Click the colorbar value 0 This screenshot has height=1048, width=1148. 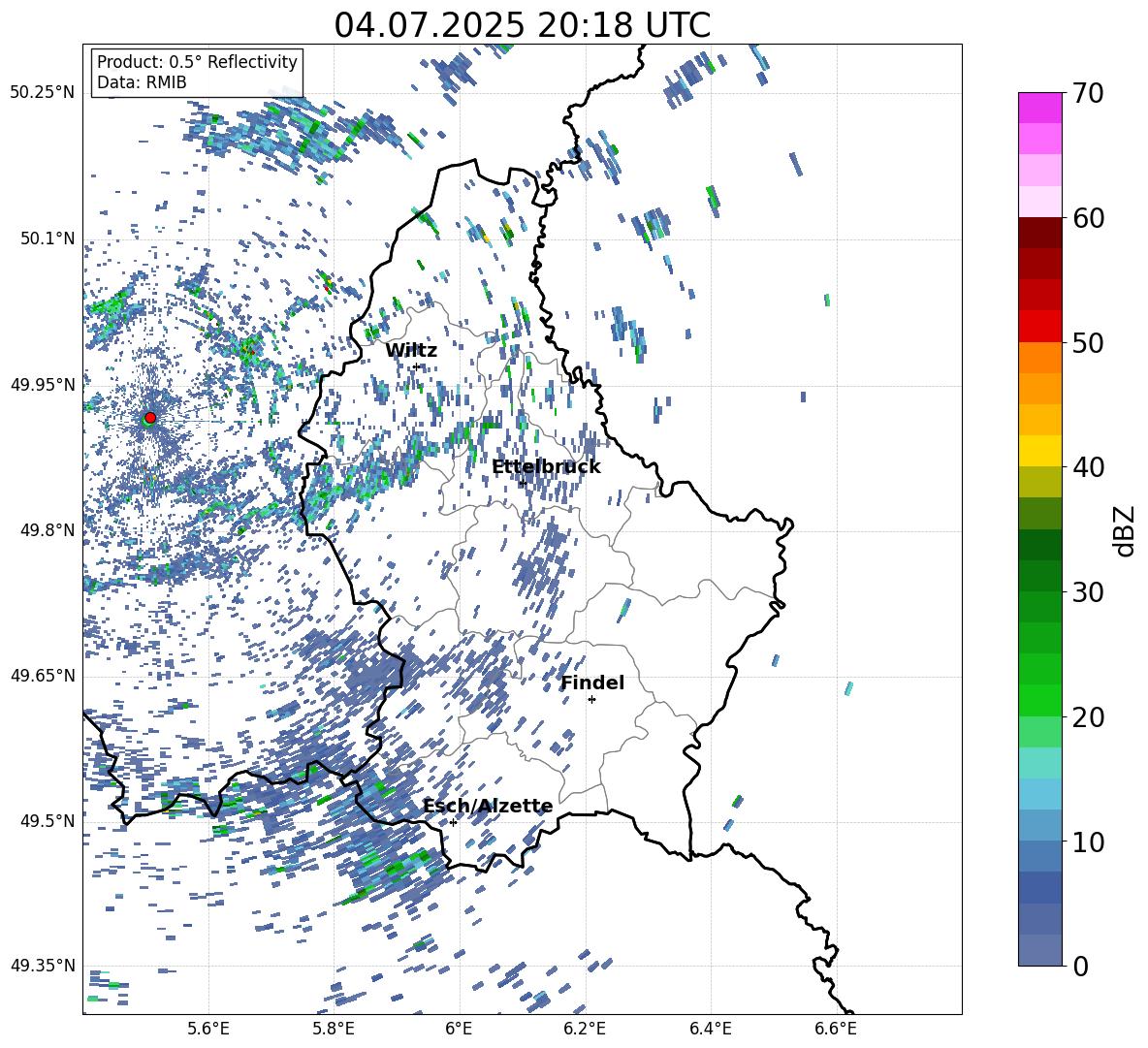pos(1081,966)
